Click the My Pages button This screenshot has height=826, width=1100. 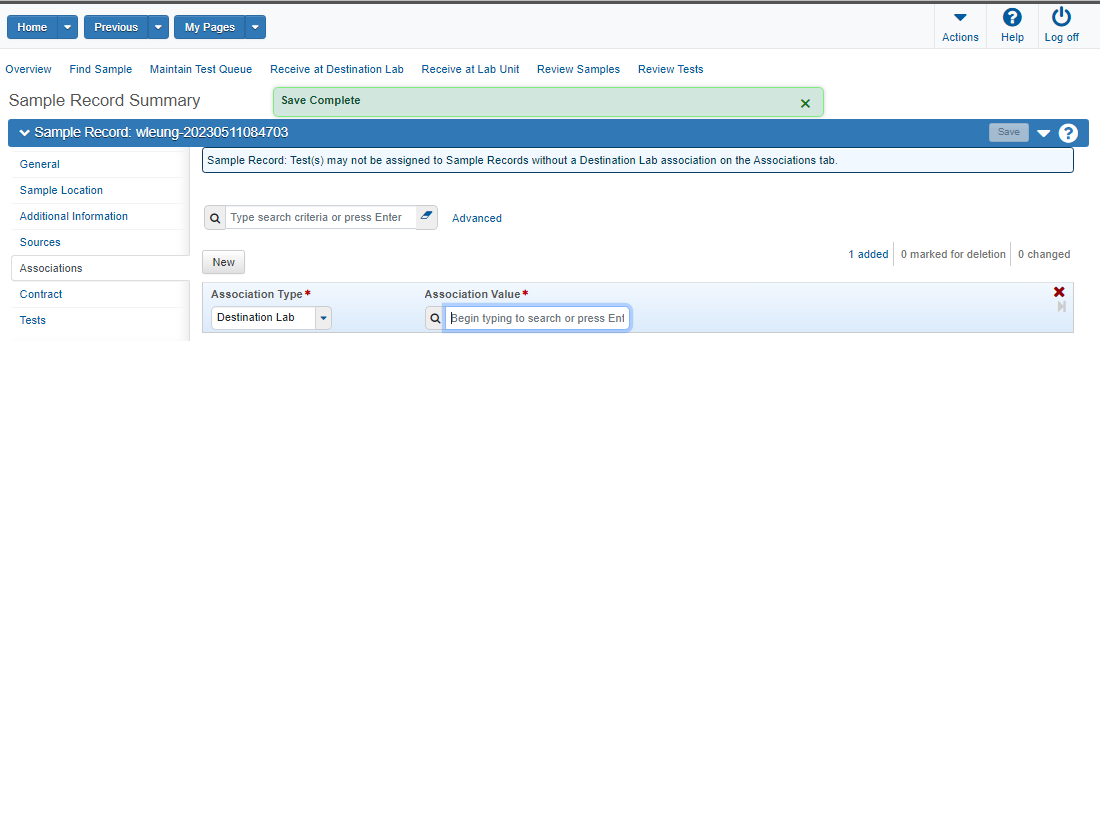pos(210,27)
